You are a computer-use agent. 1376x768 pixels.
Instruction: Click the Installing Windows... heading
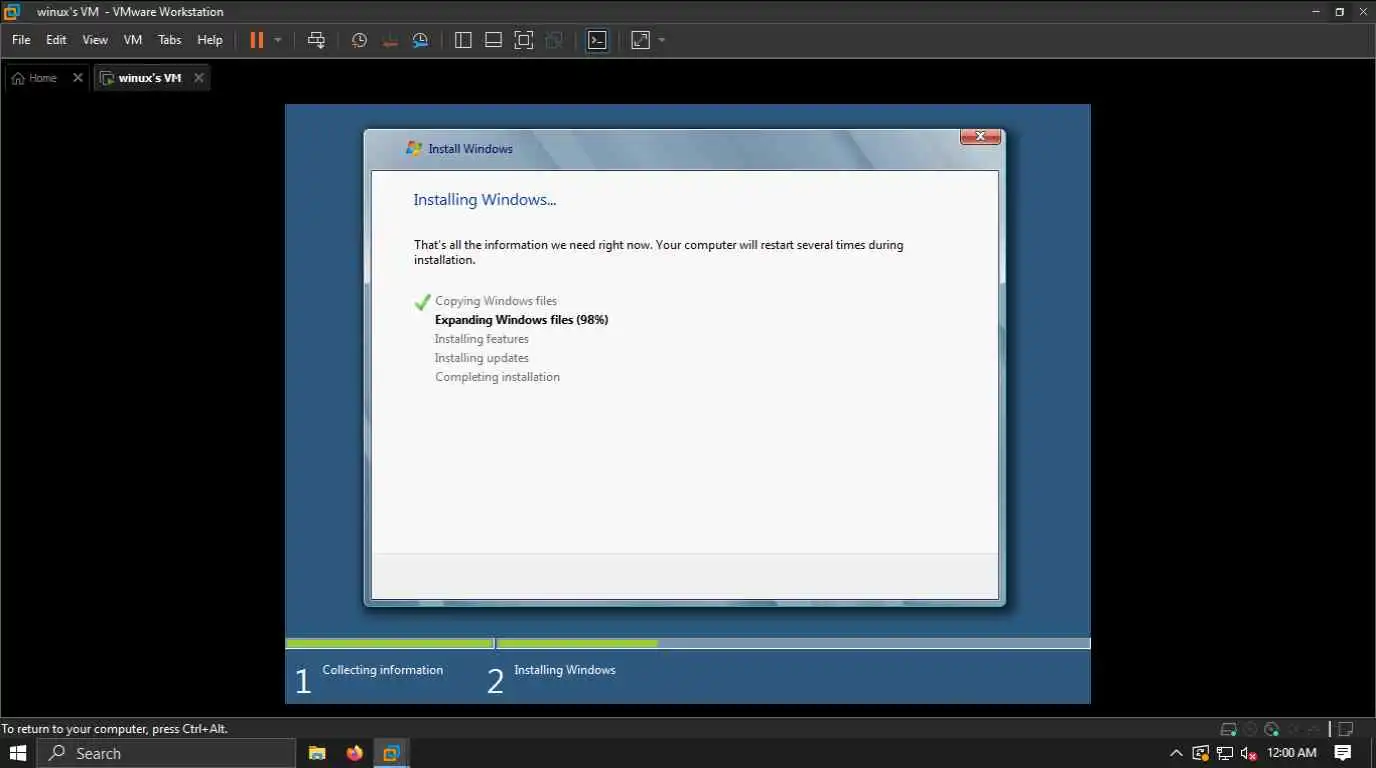[x=485, y=200]
